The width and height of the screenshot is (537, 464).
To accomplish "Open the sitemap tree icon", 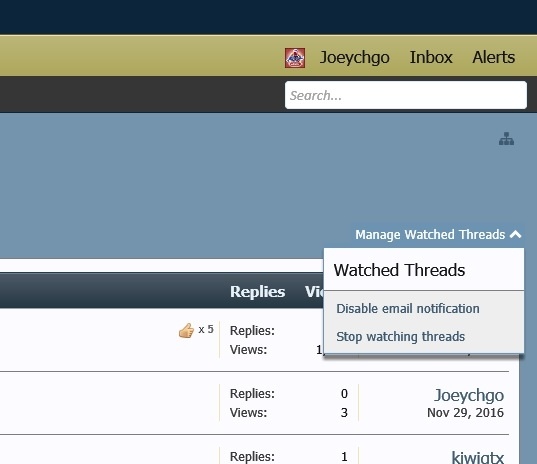I will click(506, 139).
